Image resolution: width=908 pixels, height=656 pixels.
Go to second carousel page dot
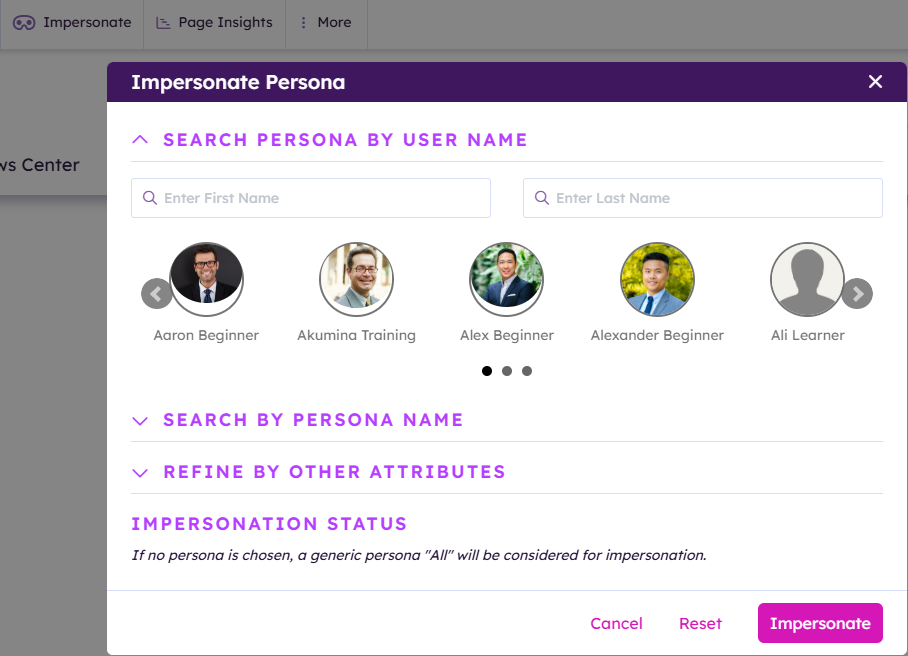(x=507, y=371)
